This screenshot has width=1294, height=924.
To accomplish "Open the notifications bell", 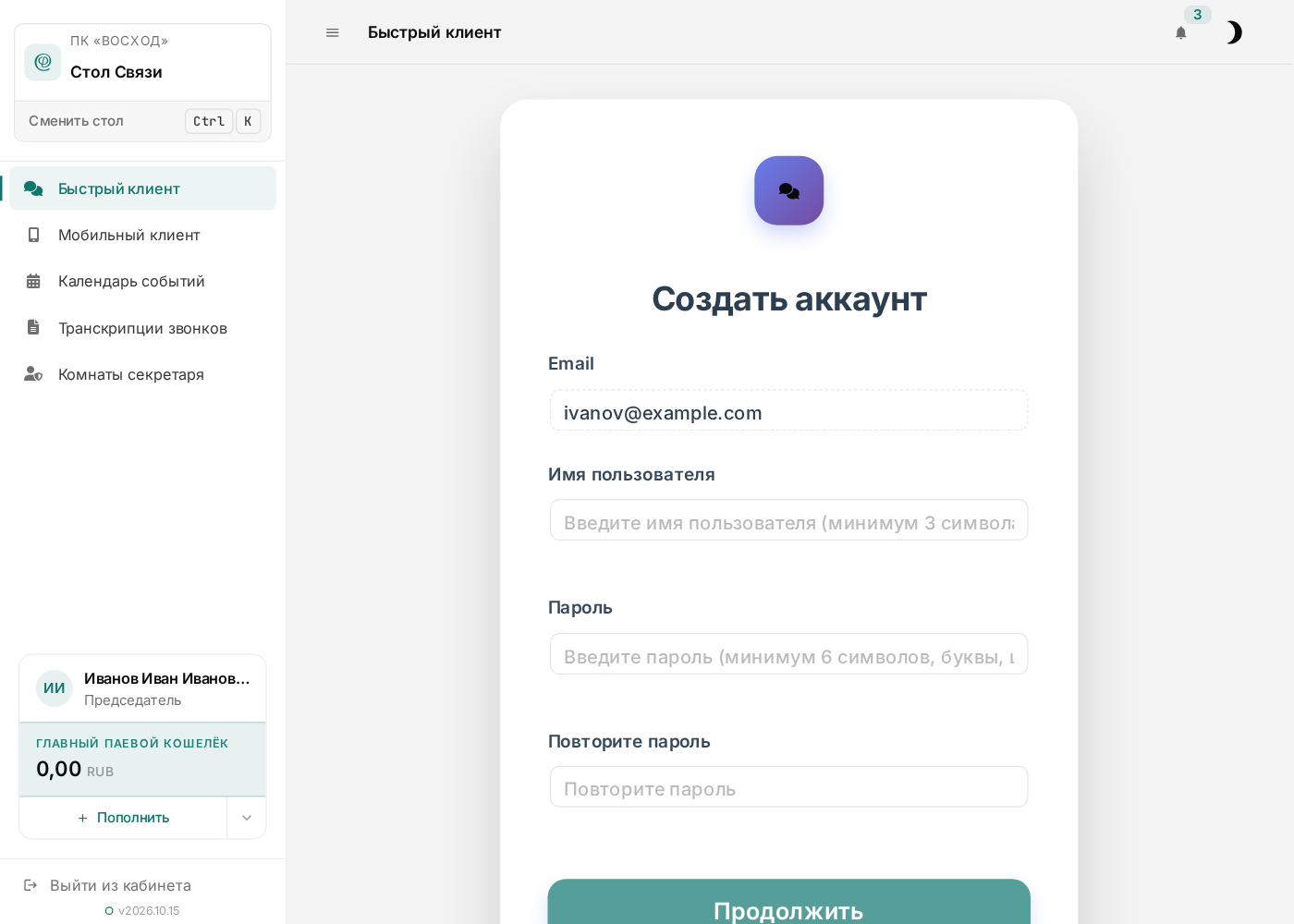I will 1181,32.
